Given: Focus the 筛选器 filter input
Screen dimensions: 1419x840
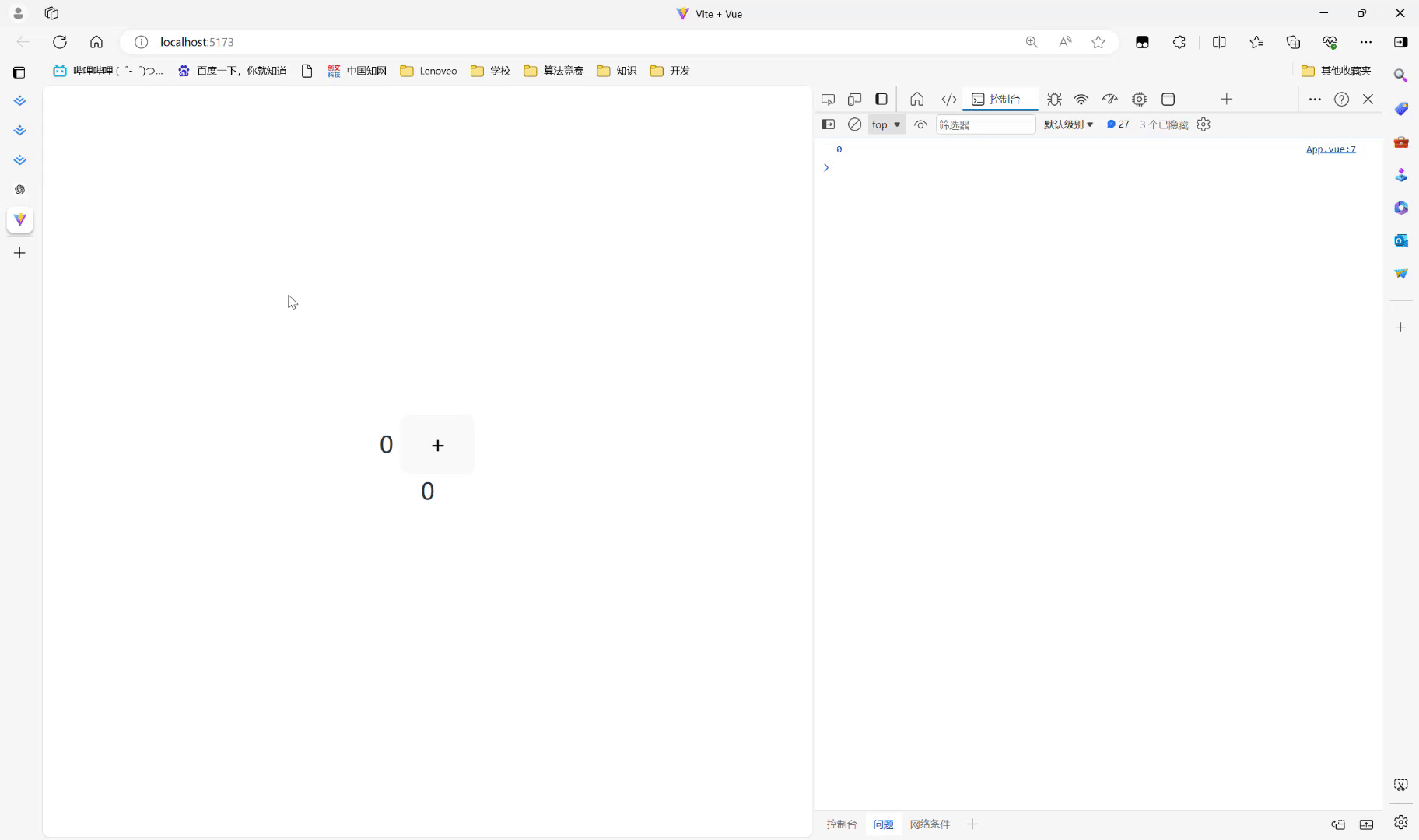Looking at the screenshot, I should (x=986, y=124).
